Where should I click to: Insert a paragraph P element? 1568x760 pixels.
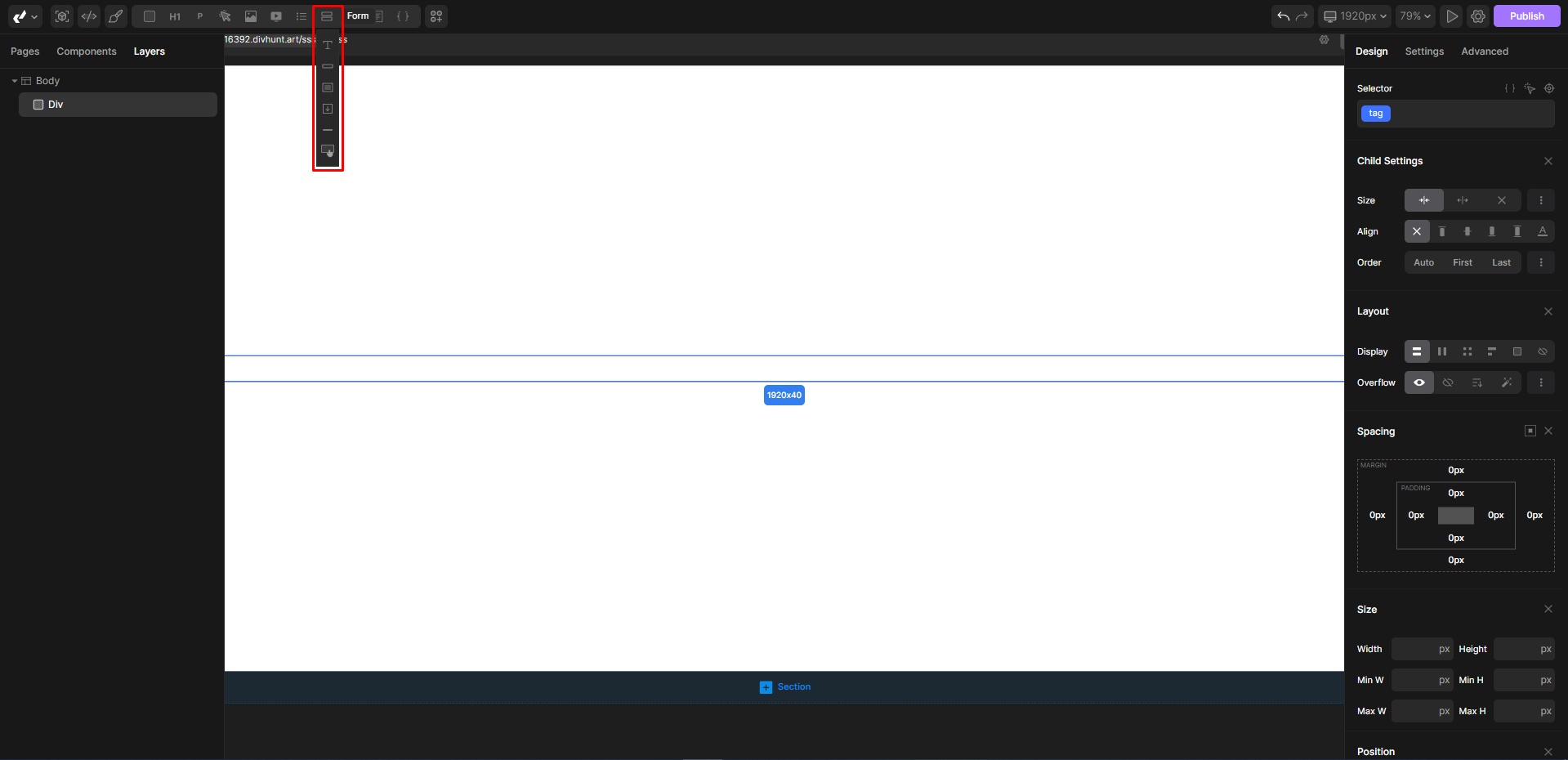(200, 16)
